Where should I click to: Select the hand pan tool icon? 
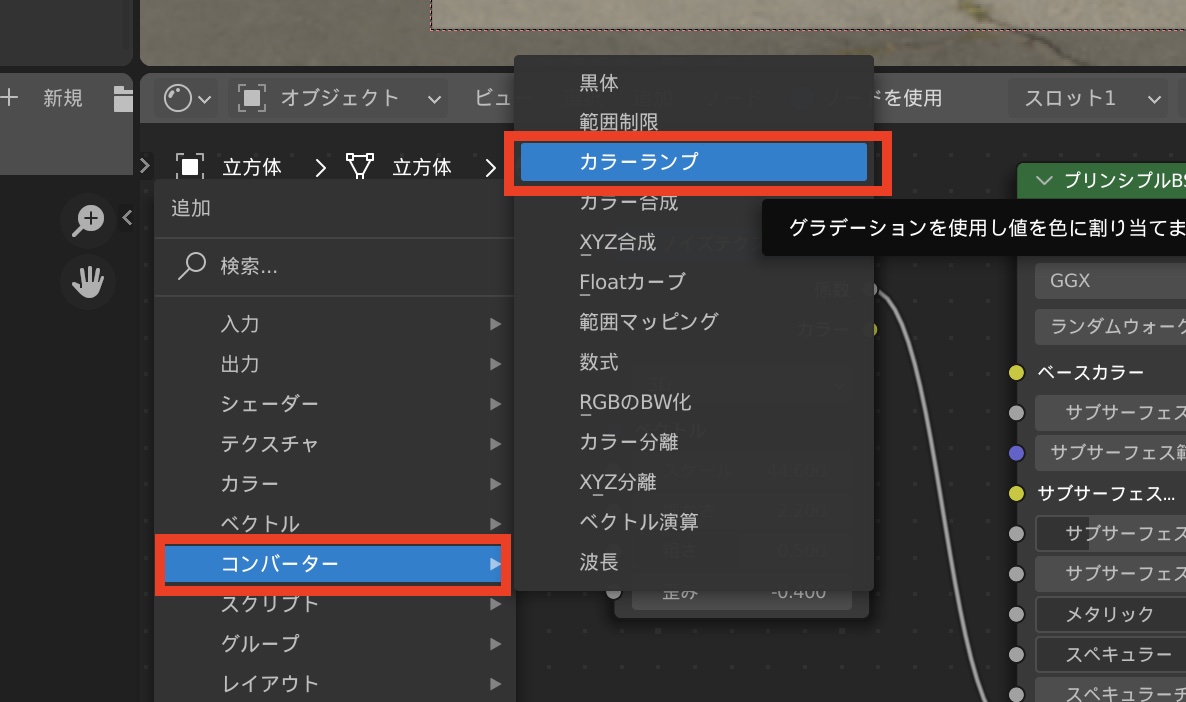coord(89,282)
